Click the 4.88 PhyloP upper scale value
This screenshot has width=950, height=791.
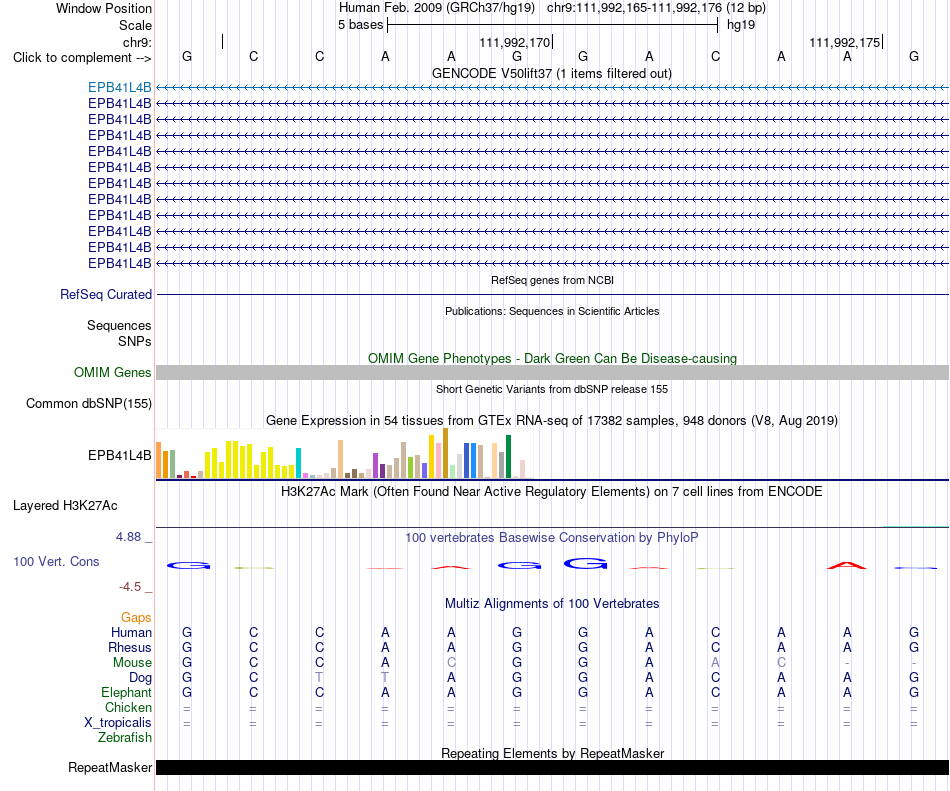128,537
